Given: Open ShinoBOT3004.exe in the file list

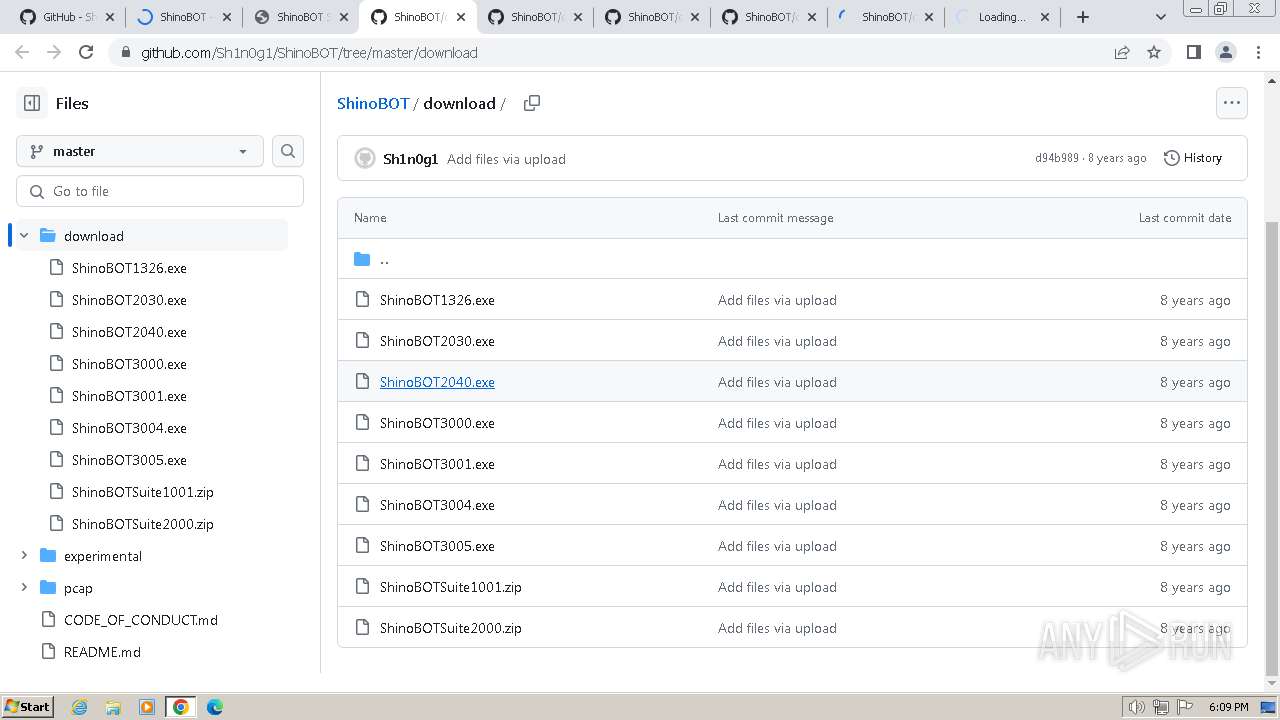Looking at the screenshot, I should click(x=437, y=505).
